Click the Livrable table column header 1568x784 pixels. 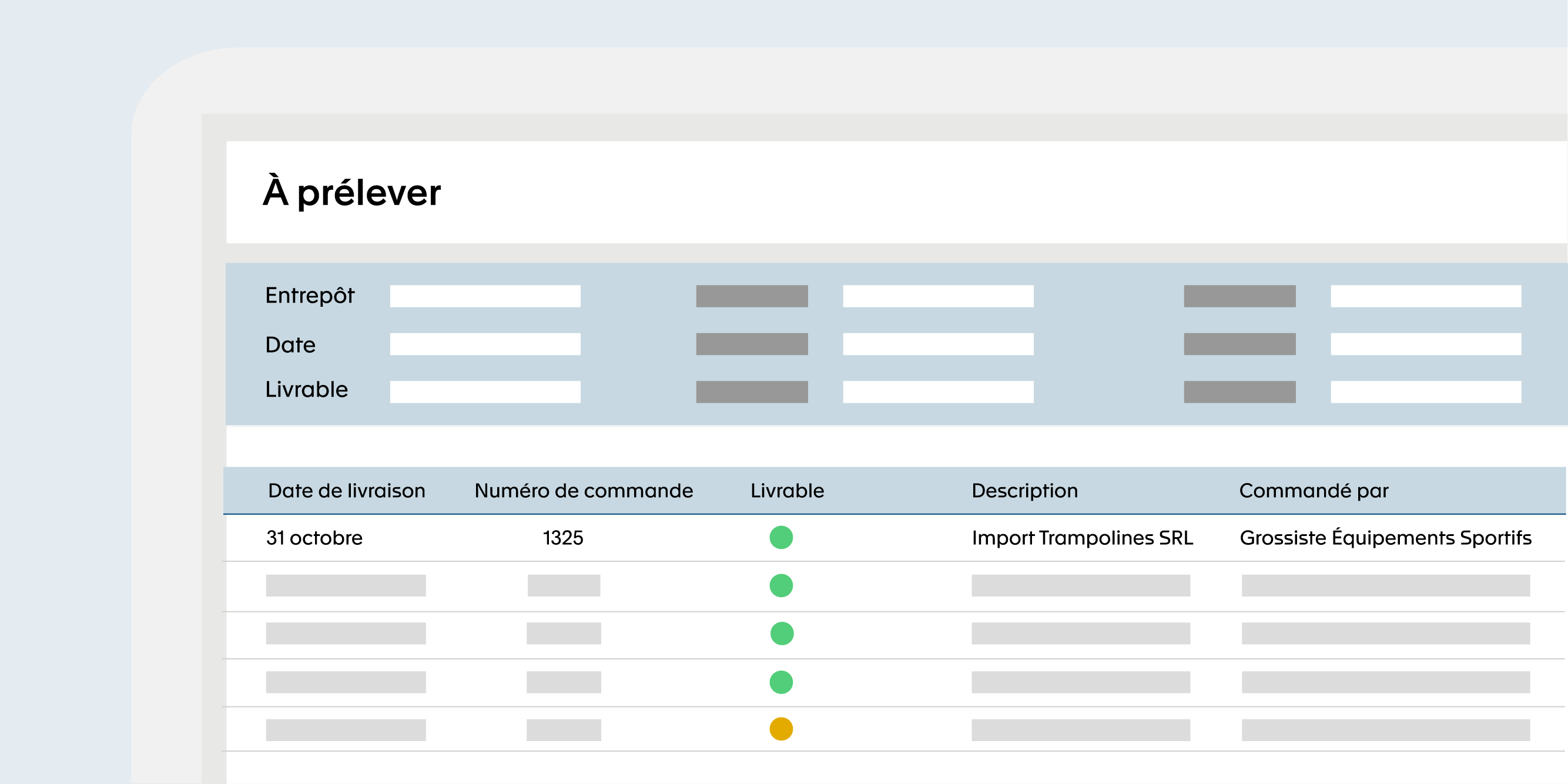pos(787,491)
